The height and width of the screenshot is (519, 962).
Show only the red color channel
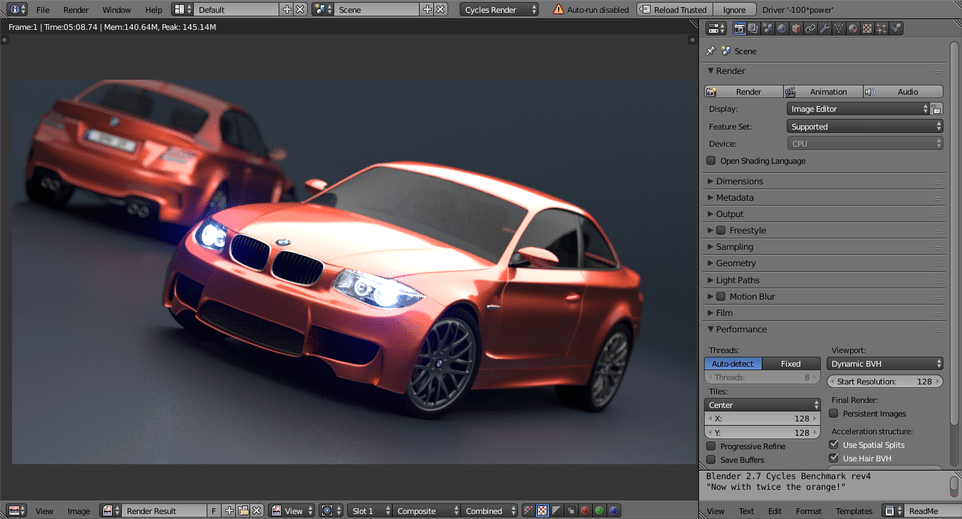(x=585, y=510)
